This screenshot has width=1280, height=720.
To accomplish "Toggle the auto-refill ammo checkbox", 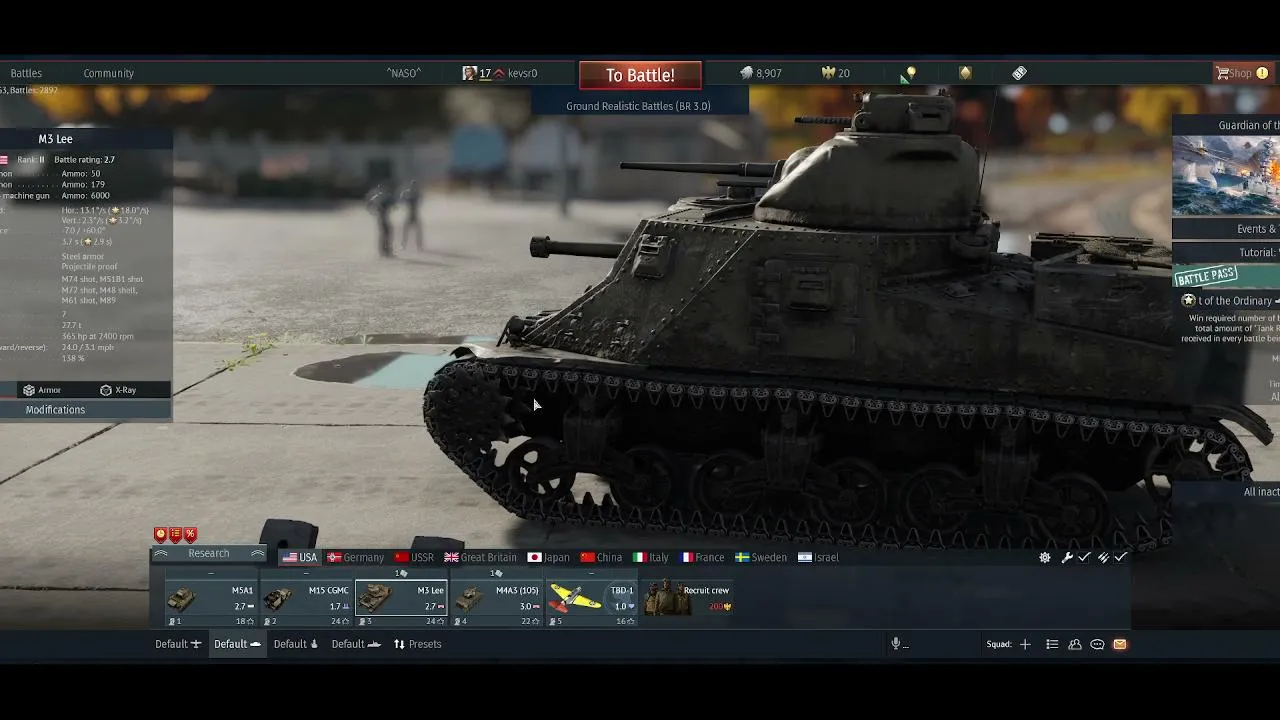I will (x=1120, y=558).
